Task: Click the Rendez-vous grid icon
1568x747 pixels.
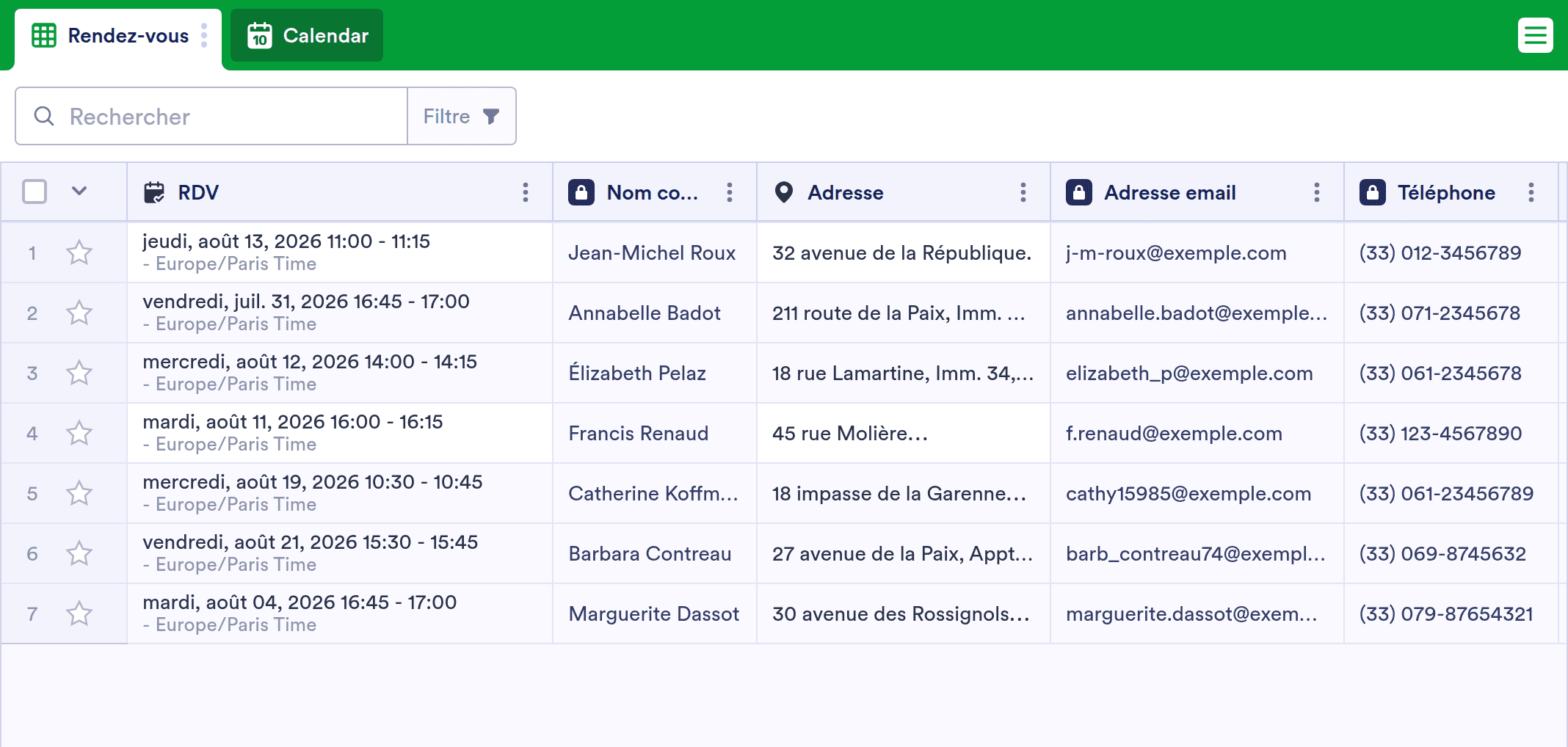Action: 44,35
